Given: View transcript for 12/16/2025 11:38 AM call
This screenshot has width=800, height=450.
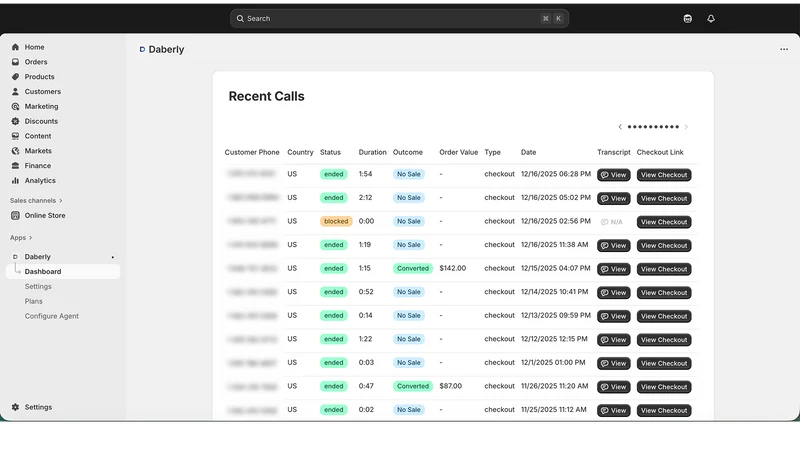Looking at the screenshot, I should tap(613, 245).
